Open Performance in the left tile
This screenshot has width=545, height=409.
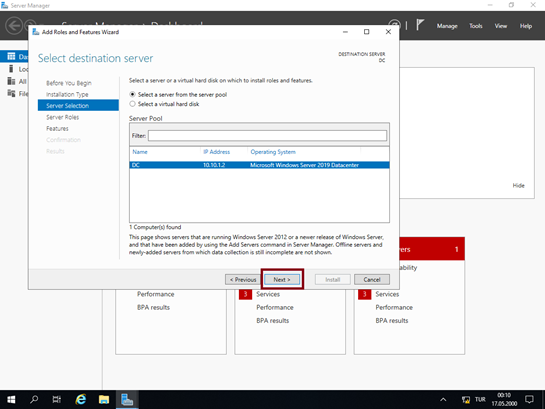click(x=155, y=294)
